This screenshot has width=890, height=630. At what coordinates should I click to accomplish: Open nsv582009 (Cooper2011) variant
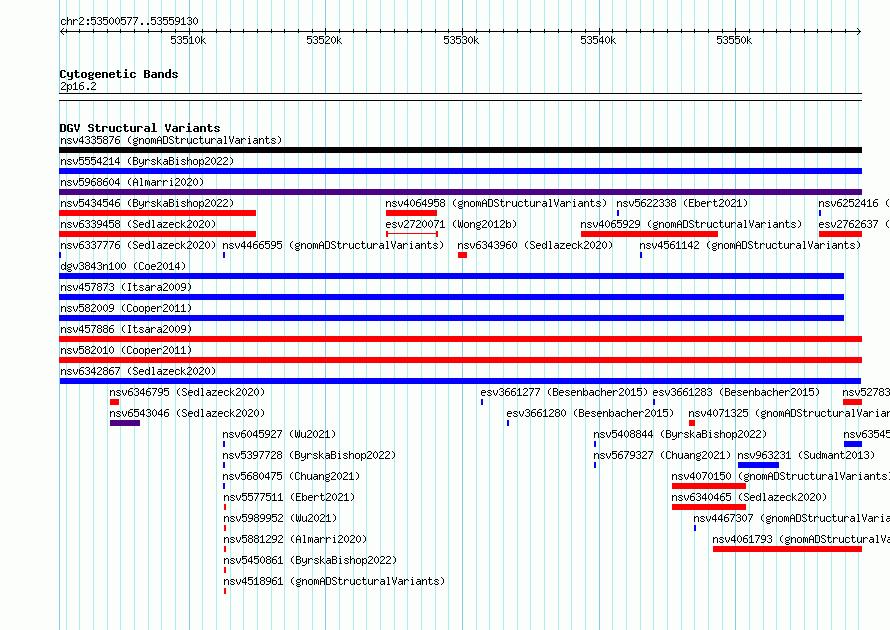(x=126, y=308)
